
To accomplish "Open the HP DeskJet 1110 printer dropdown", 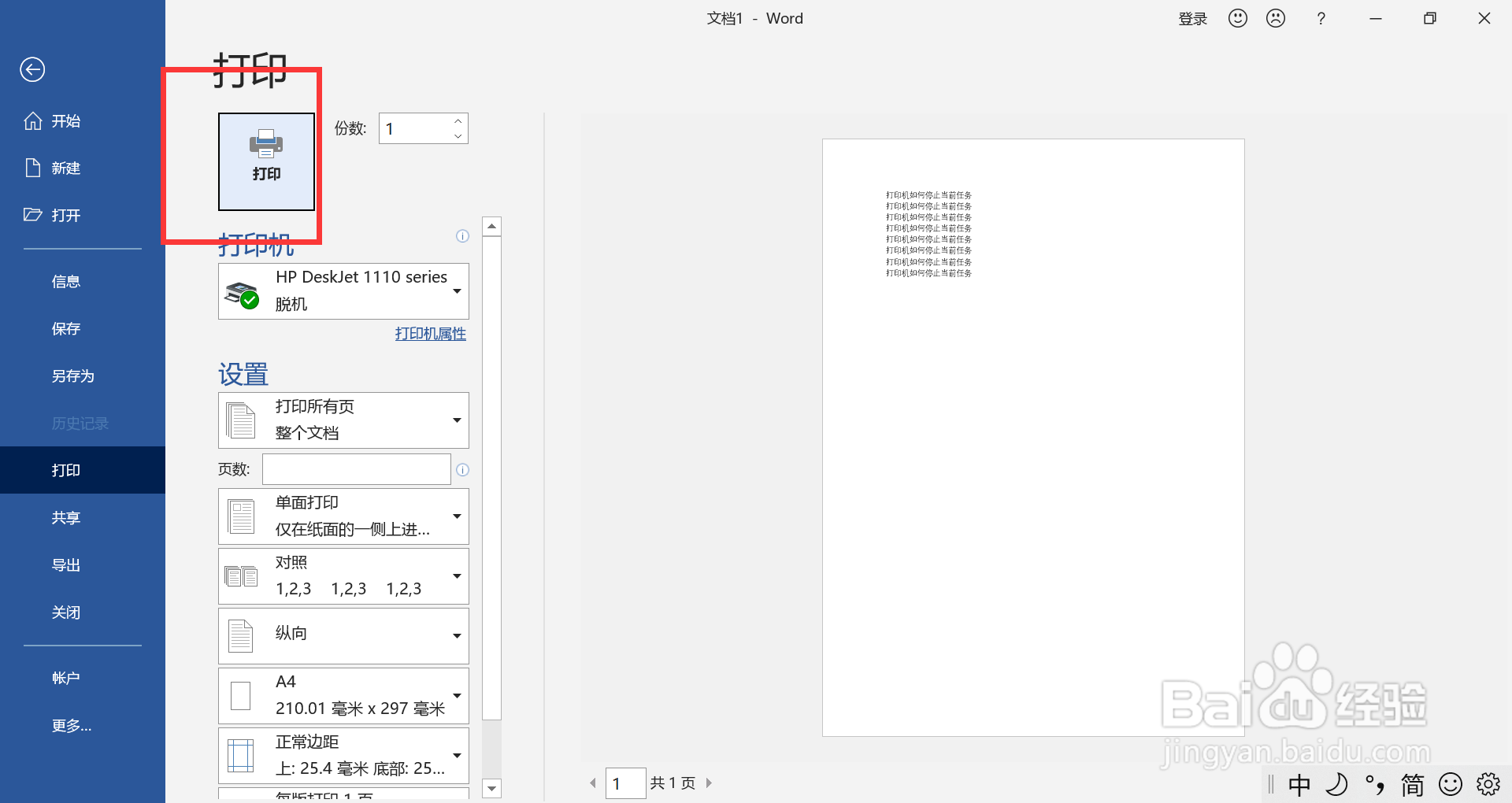I will 343,291.
